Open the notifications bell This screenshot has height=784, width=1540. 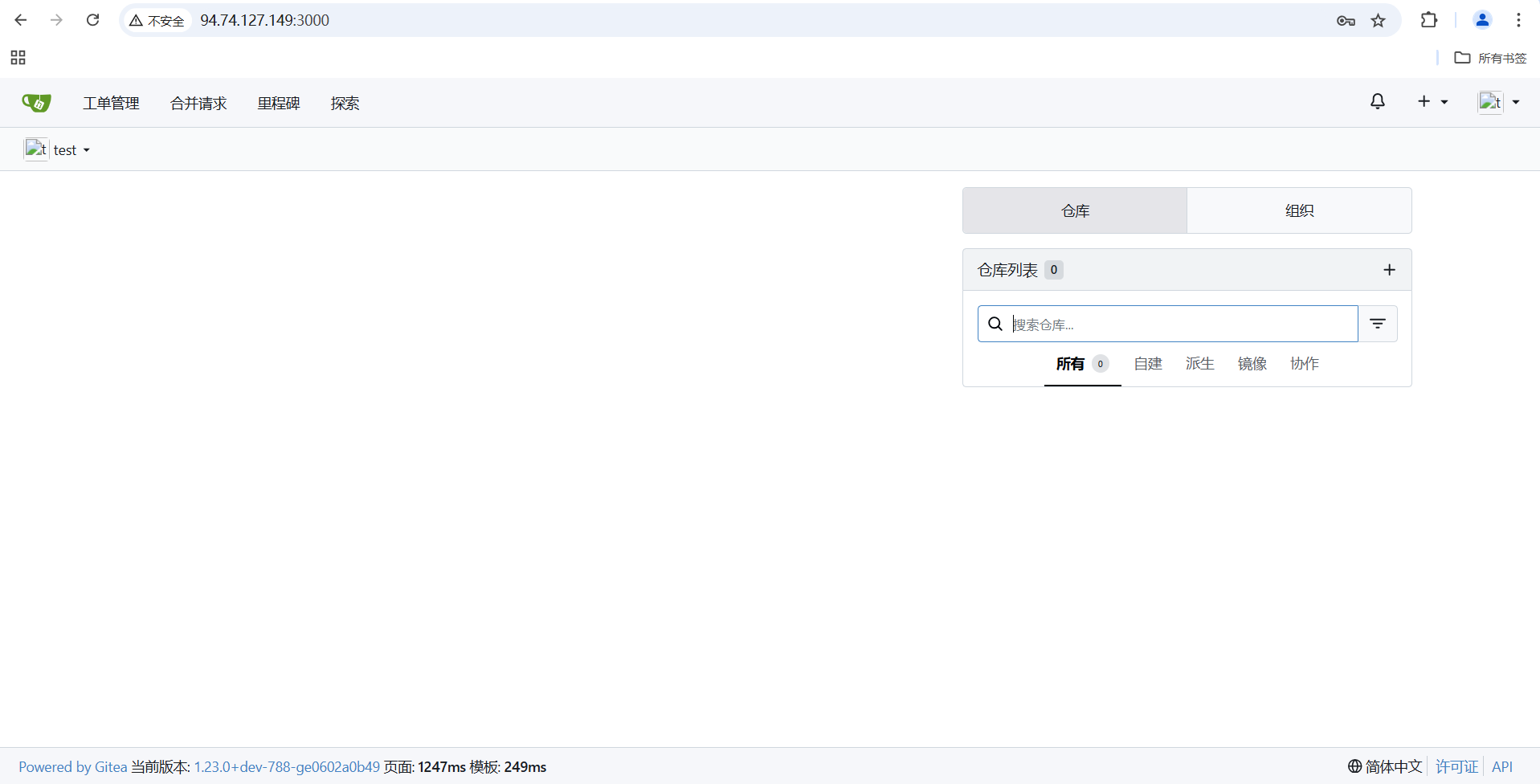point(1378,101)
